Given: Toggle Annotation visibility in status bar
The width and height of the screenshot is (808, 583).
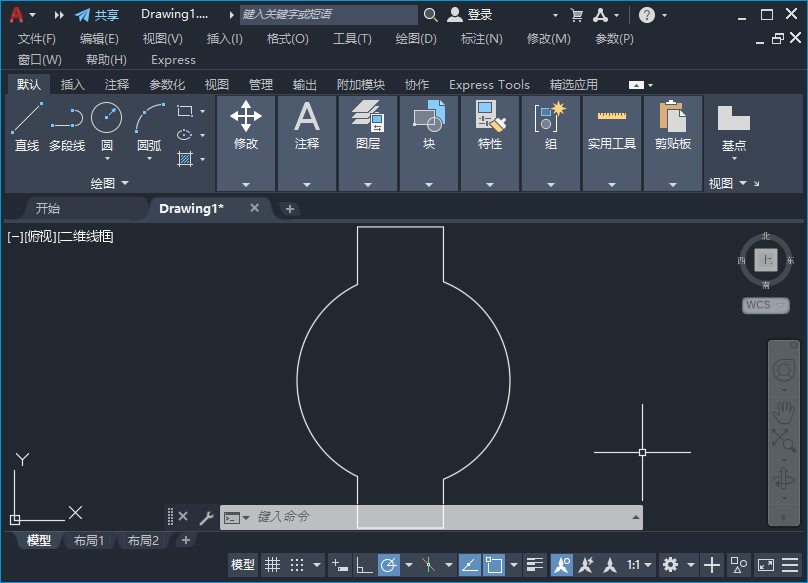Looking at the screenshot, I should [562, 565].
